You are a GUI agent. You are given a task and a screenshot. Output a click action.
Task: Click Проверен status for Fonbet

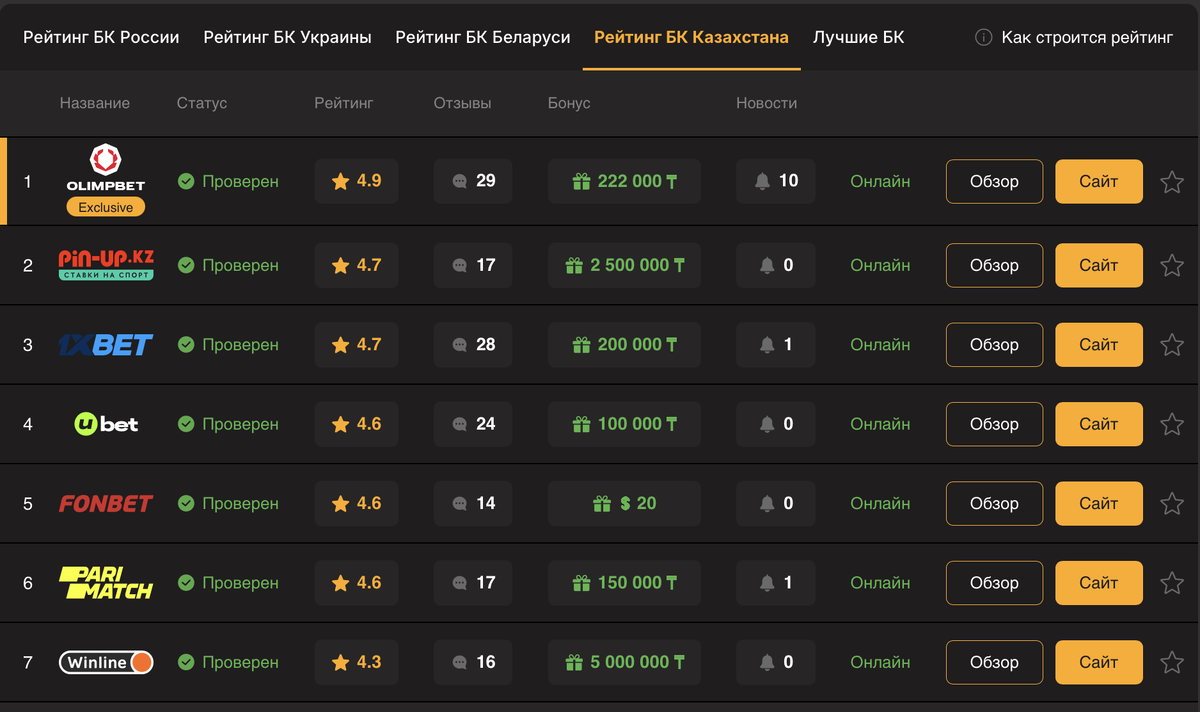tap(228, 503)
